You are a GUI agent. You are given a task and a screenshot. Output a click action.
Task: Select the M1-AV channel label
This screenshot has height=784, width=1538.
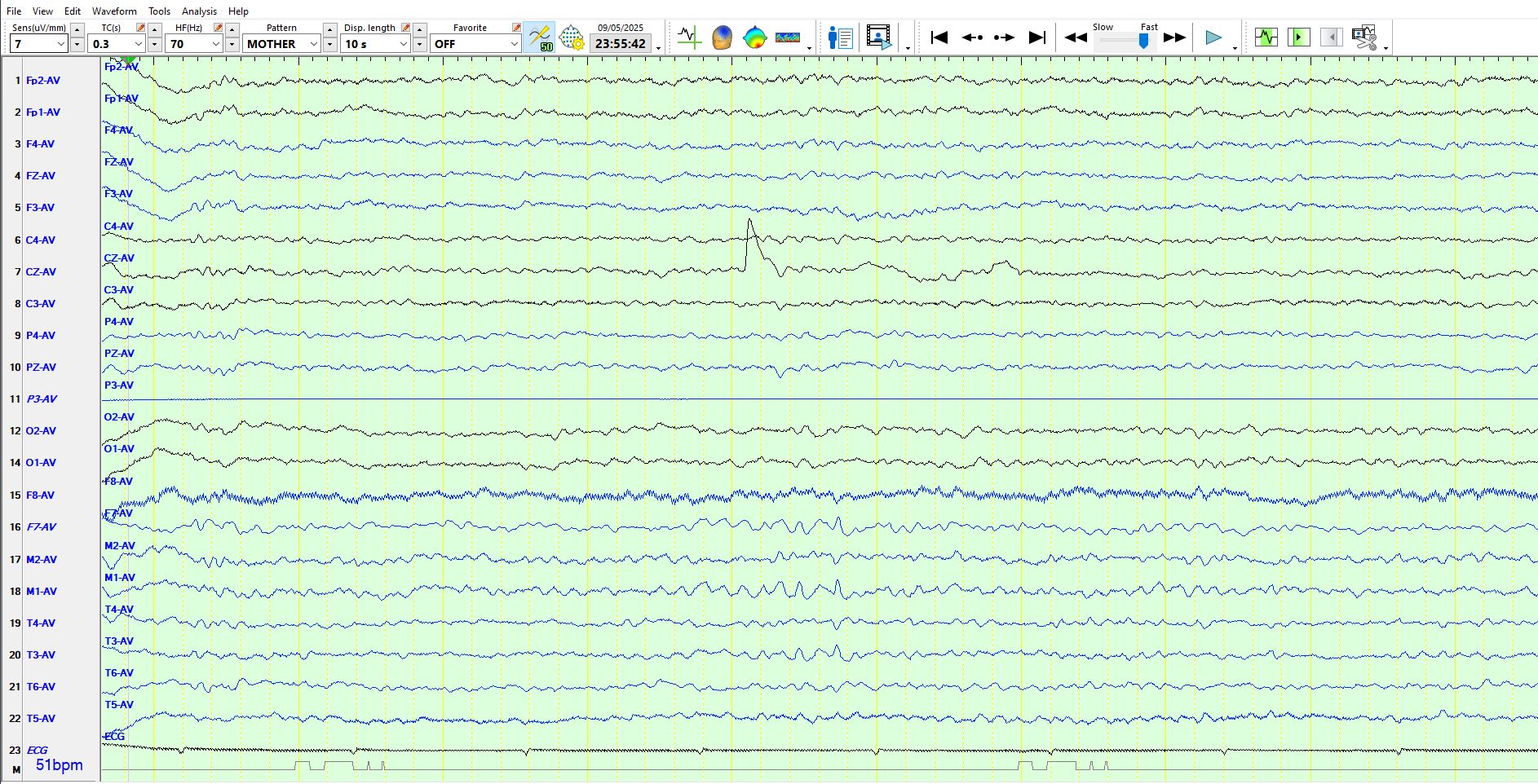point(42,592)
